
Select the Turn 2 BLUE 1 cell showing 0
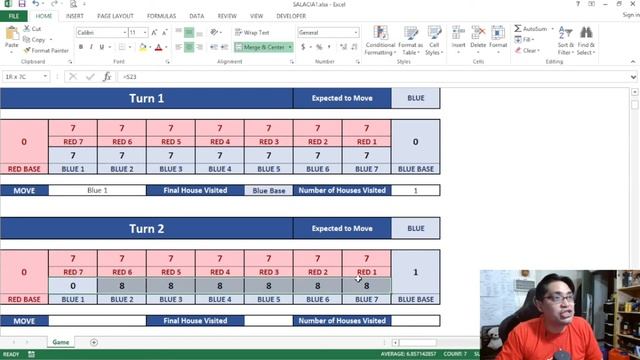tap(73, 286)
